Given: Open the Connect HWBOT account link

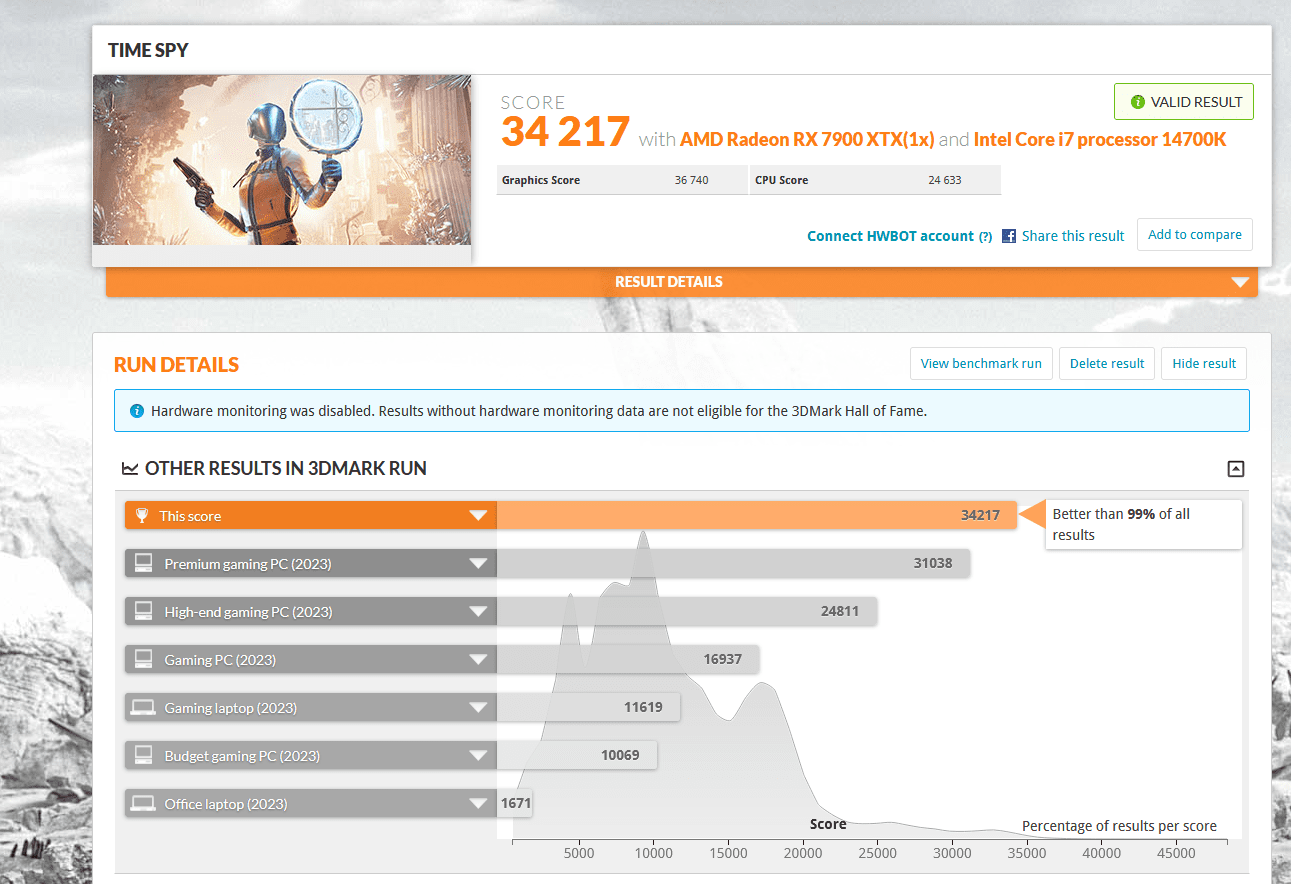Looking at the screenshot, I should tap(891, 236).
